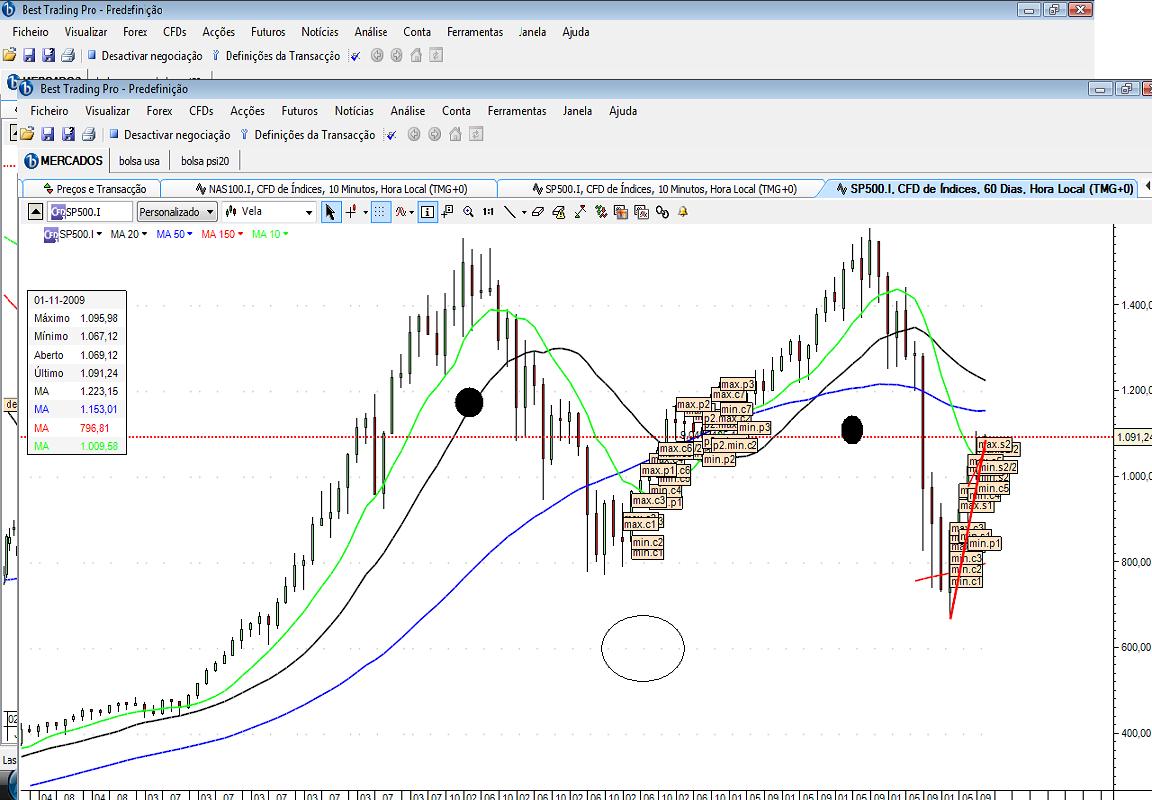Open the Personalizado period dropdown
Viewport: 1152px width, 800px height.
click(176, 212)
